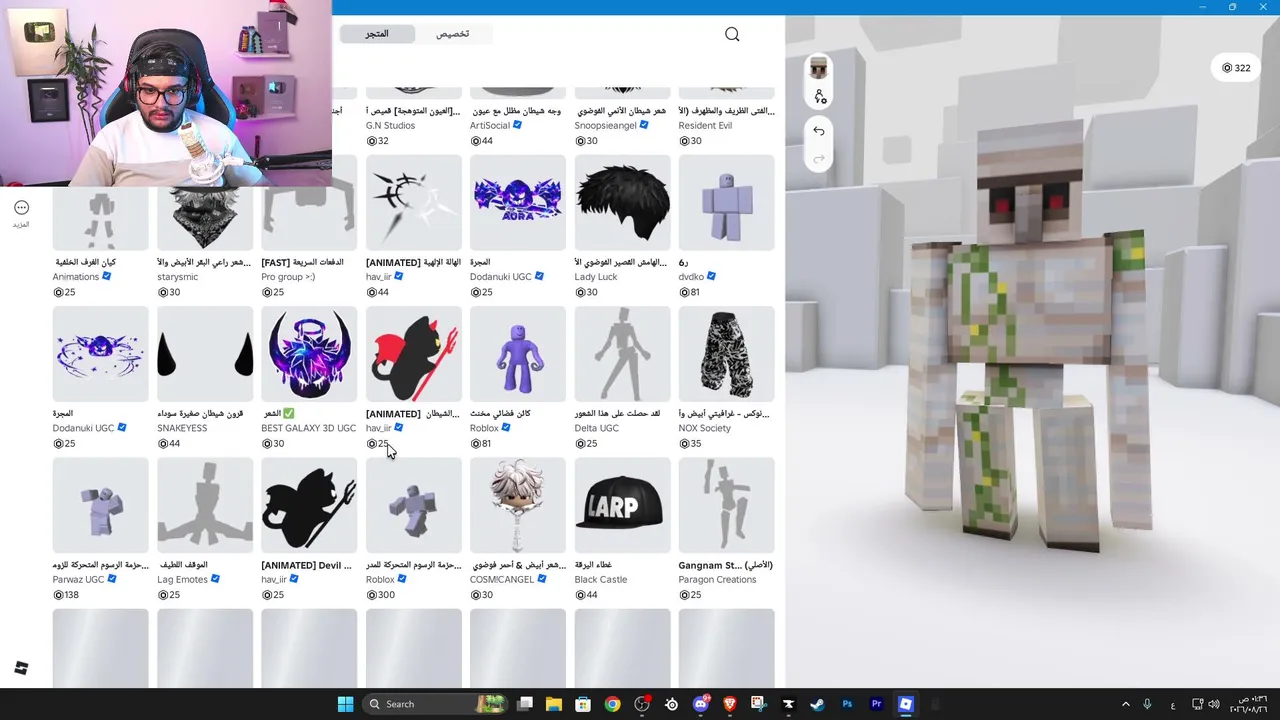Open Steam from the taskbar
The width and height of the screenshot is (1280, 720).
817,704
